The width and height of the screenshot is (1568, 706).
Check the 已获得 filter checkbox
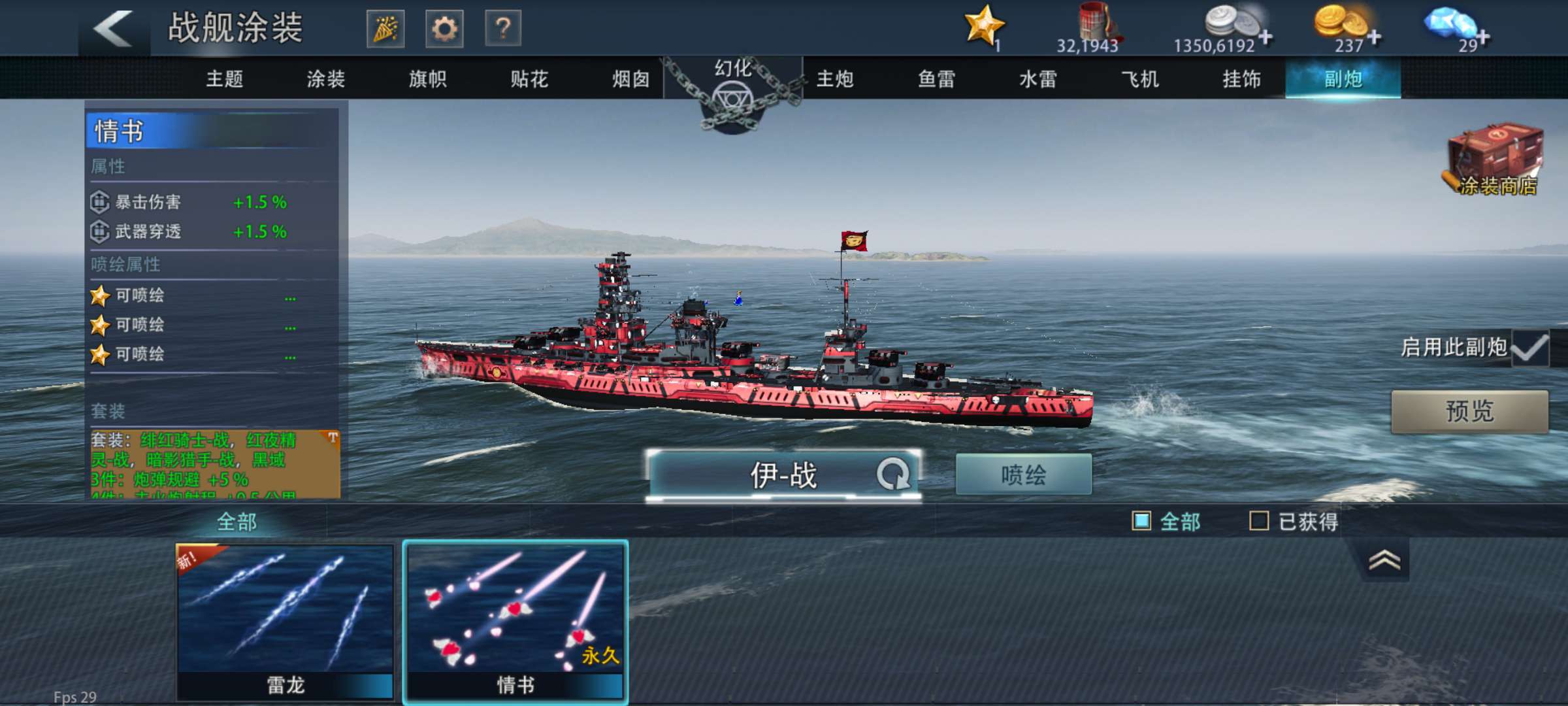pyautogui.click(x=1259, y=521)
